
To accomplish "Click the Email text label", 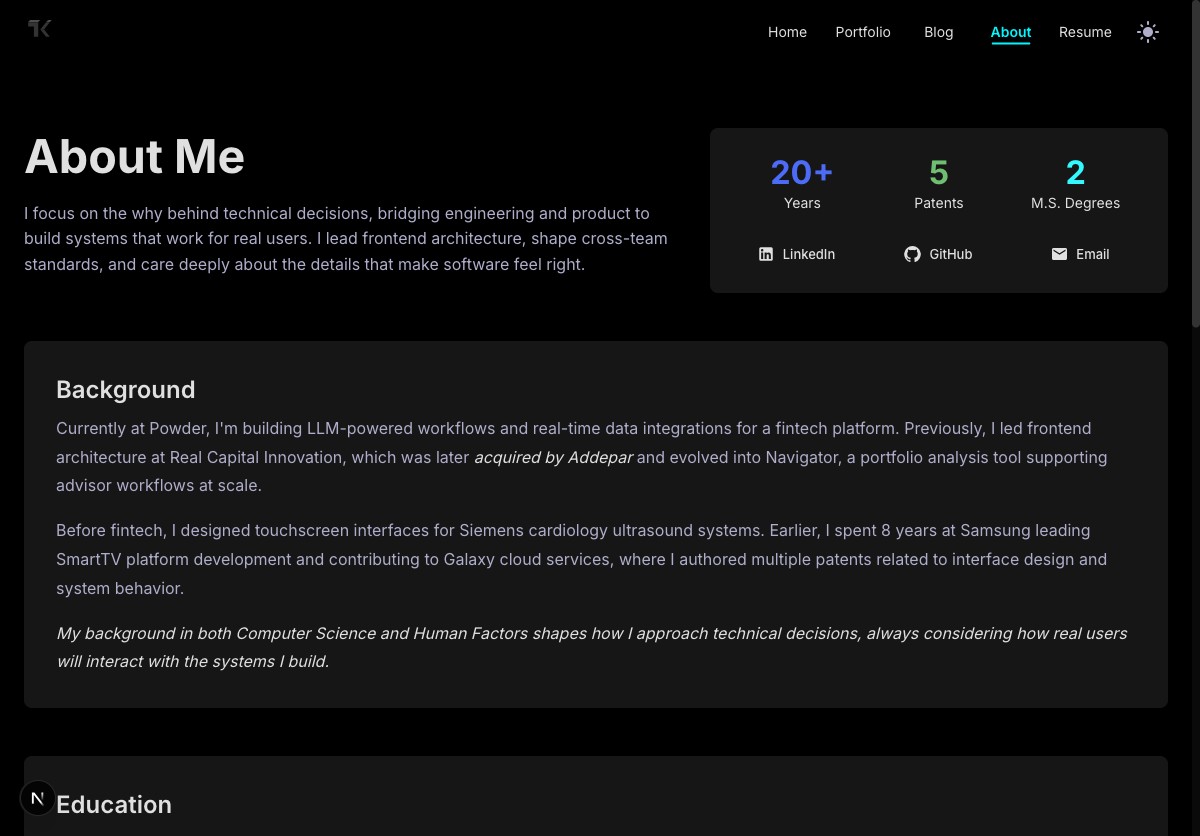I will [1092, 254].
